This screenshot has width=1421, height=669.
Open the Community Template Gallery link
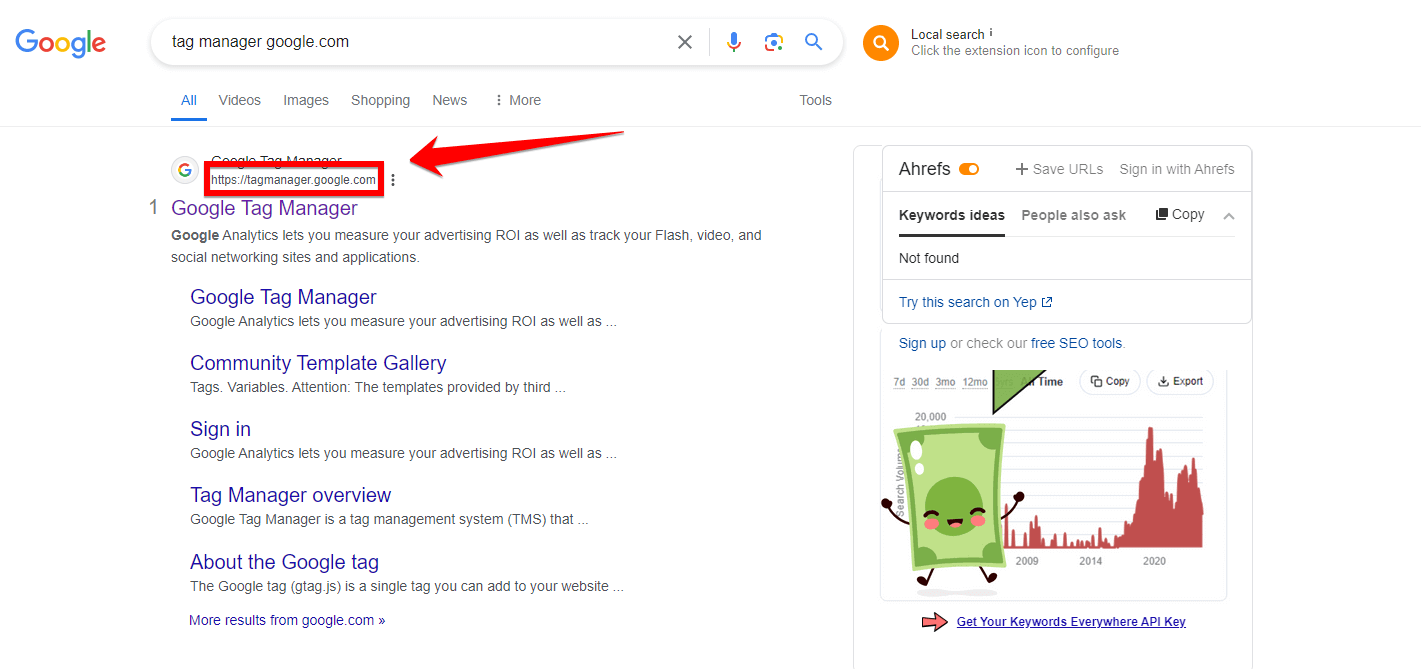pyautogui.click(x=318, y=363)
